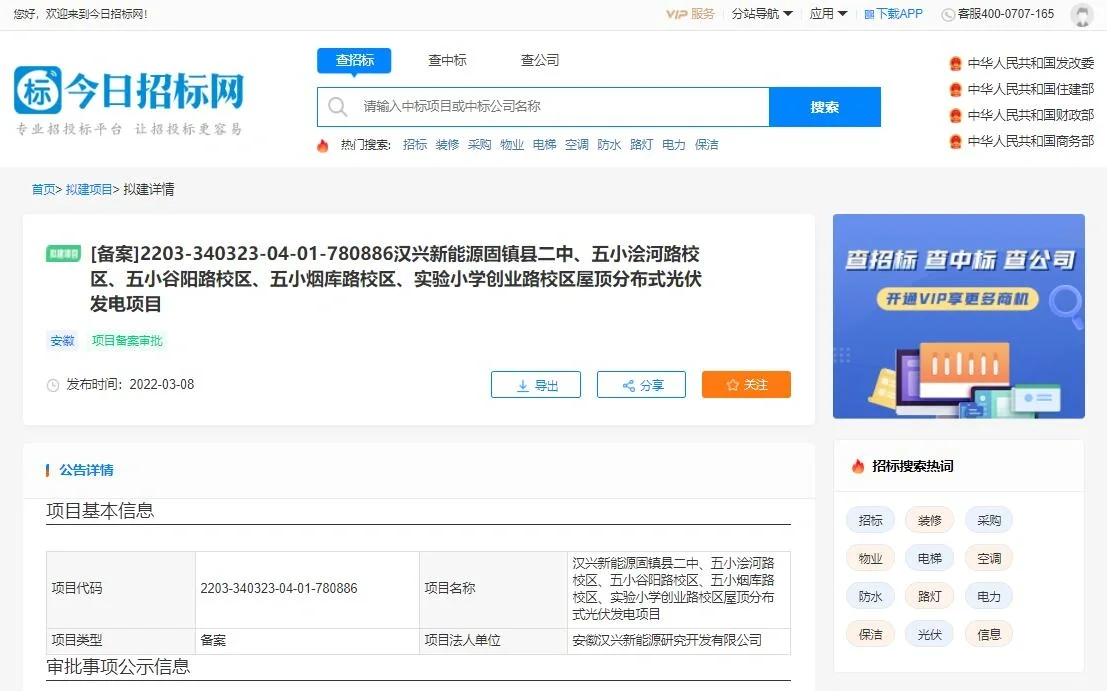Click the download arrow icon on 导出 button

pos(522,384)
